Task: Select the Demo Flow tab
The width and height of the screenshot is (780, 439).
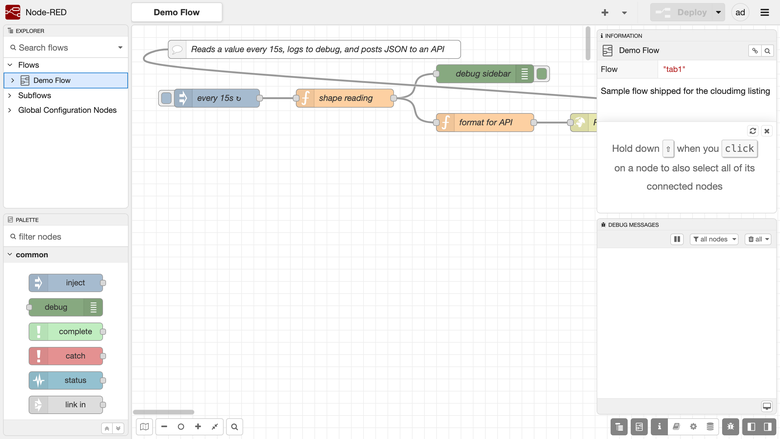Action: click(177, 12)
